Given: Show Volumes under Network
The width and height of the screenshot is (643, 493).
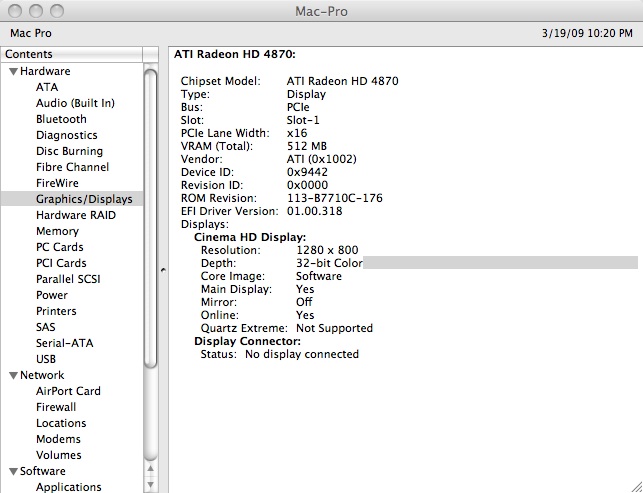Looking at the screenshot, I should point(59,455).
